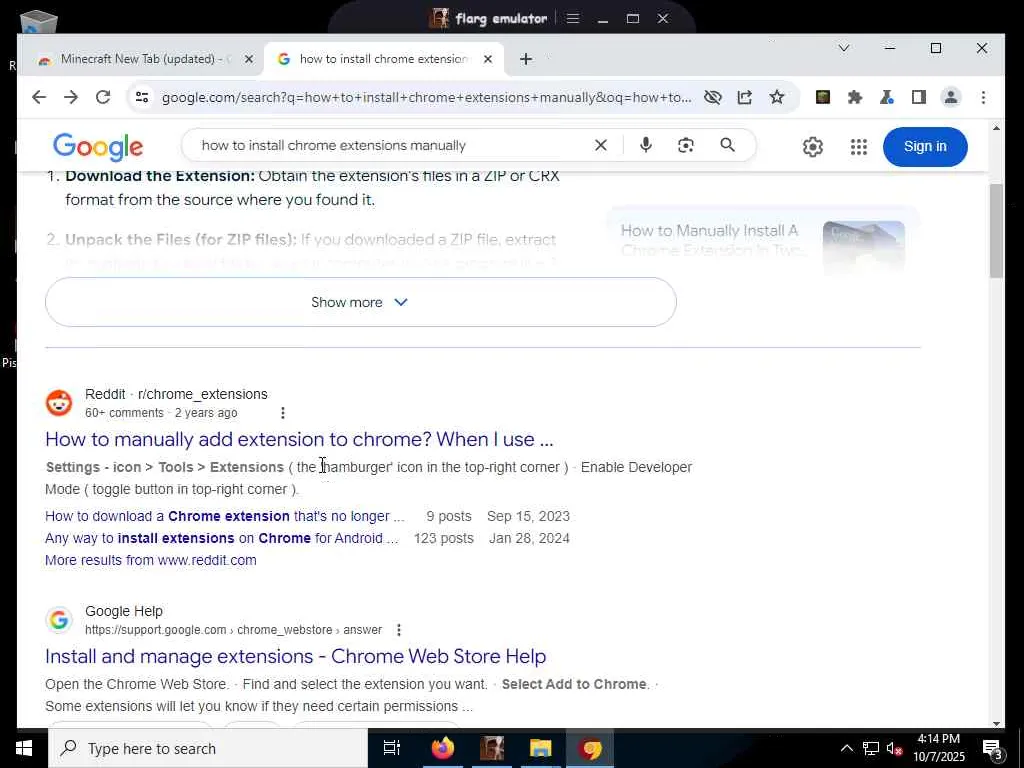Open the Extensions puzzle piece menu
The image size is (1024, 768).
tap(855, 97)
